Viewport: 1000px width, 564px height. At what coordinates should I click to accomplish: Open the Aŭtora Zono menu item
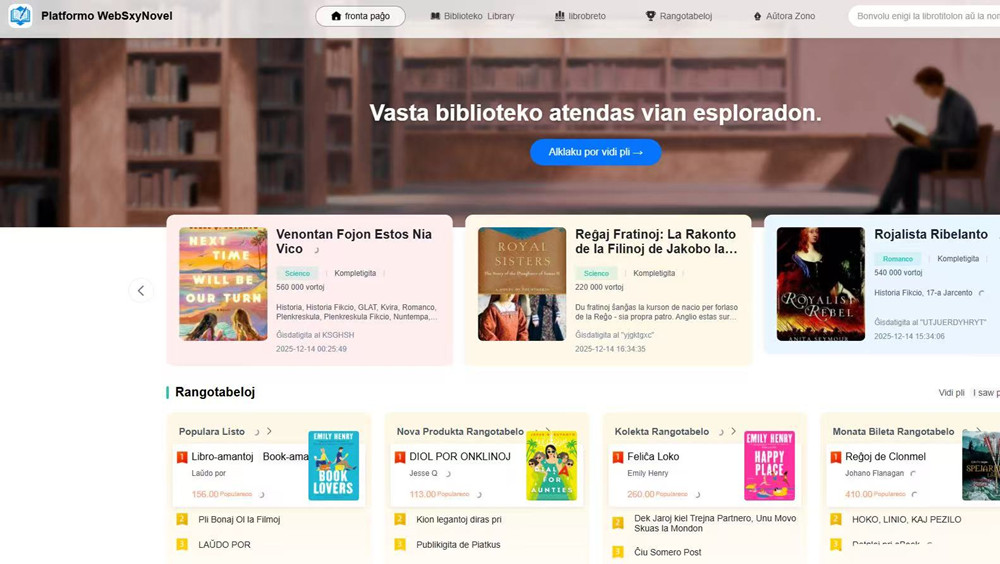[x=784, y=16]
